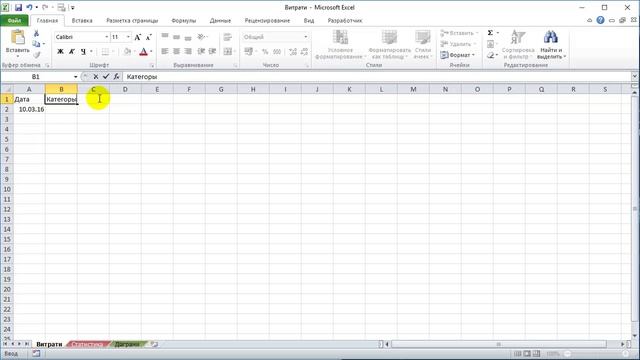Click the Paste (Вставить) clipboard icon
This screenshot has height=360, width=640.
(18, 38)
